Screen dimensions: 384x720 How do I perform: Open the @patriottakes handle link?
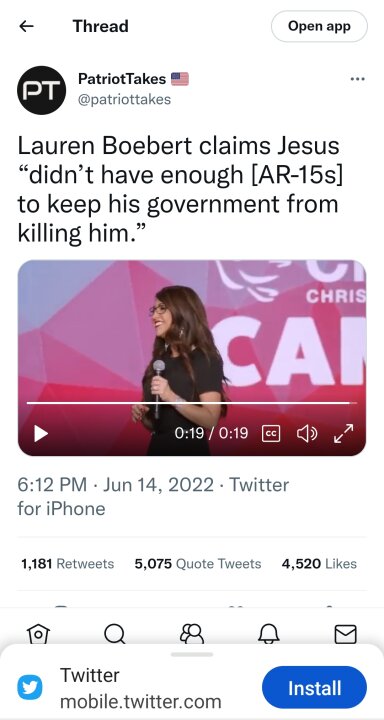pos(124,100)
